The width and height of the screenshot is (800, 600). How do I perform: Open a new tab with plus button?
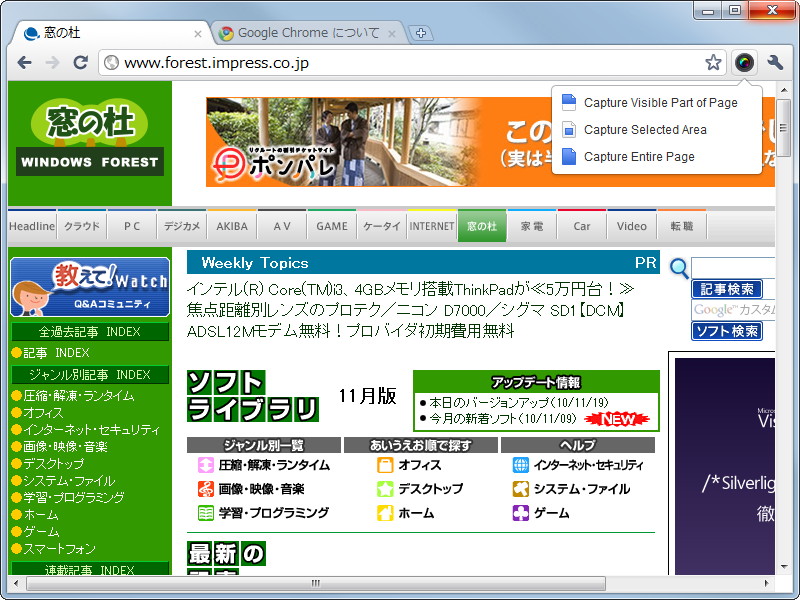[x=421, y=33]
